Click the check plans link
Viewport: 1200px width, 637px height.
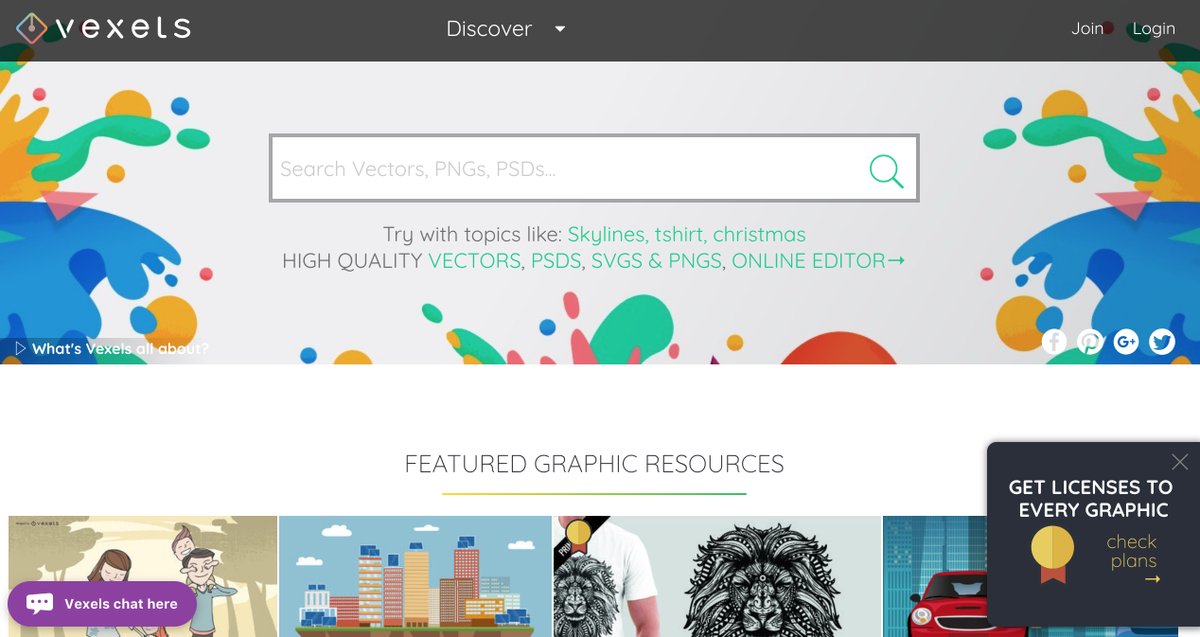[x=1132, y=552]
